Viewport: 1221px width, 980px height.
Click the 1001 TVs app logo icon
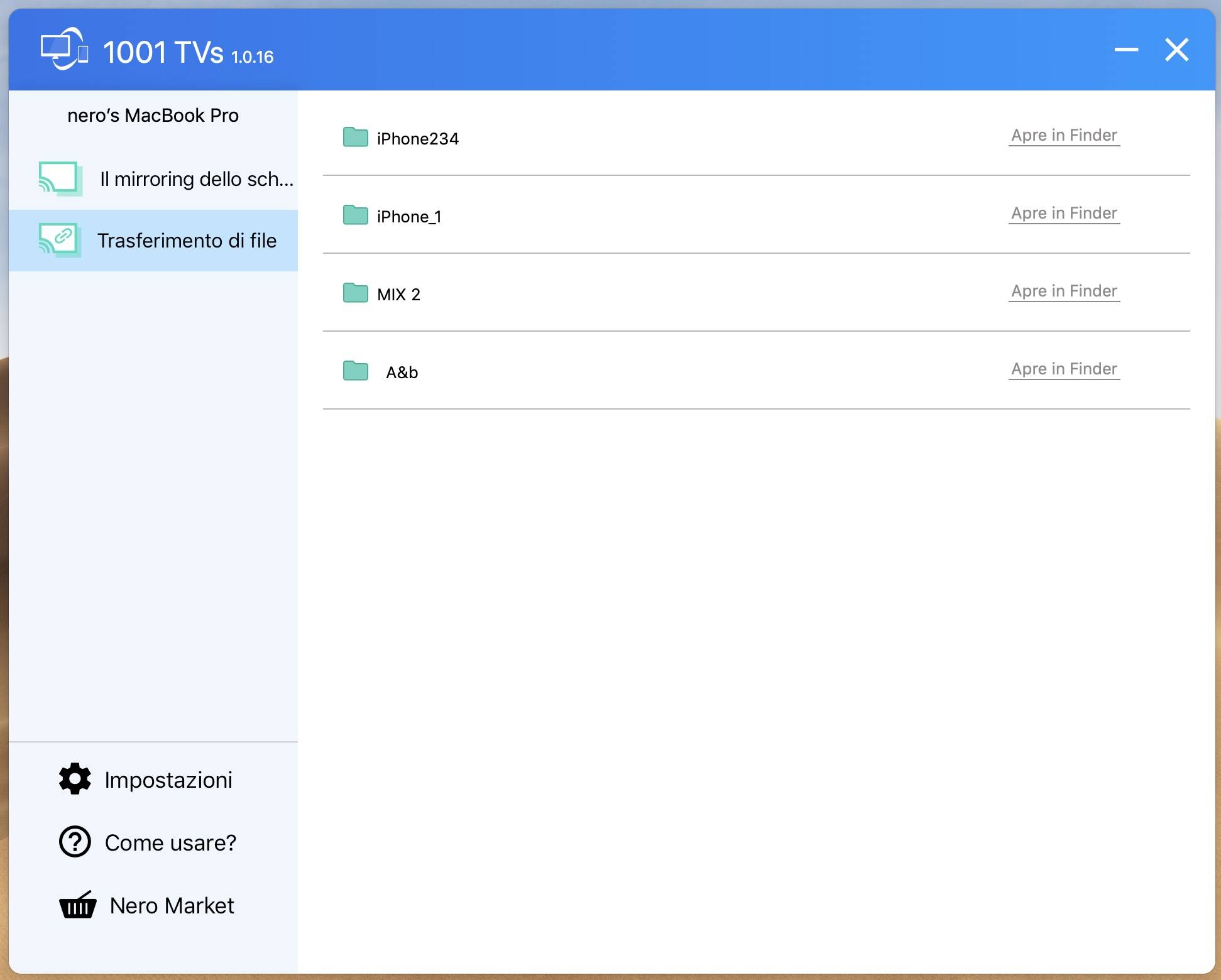[x=64, y=49]
